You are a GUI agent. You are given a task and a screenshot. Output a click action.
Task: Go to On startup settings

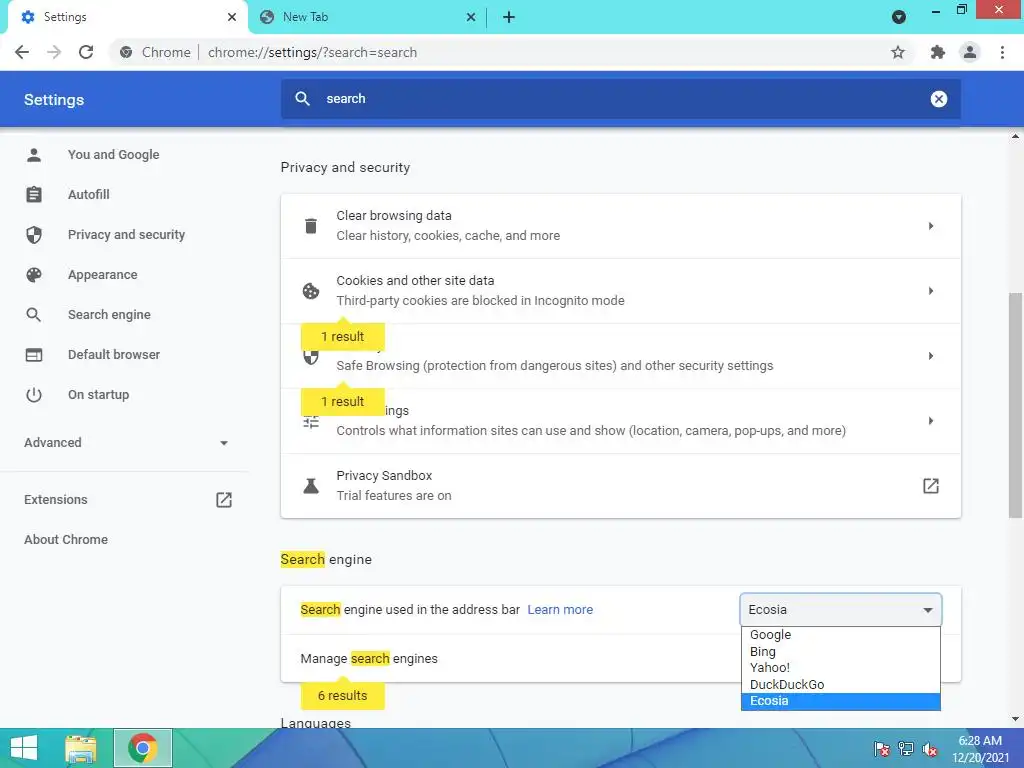tap(99, 394)
